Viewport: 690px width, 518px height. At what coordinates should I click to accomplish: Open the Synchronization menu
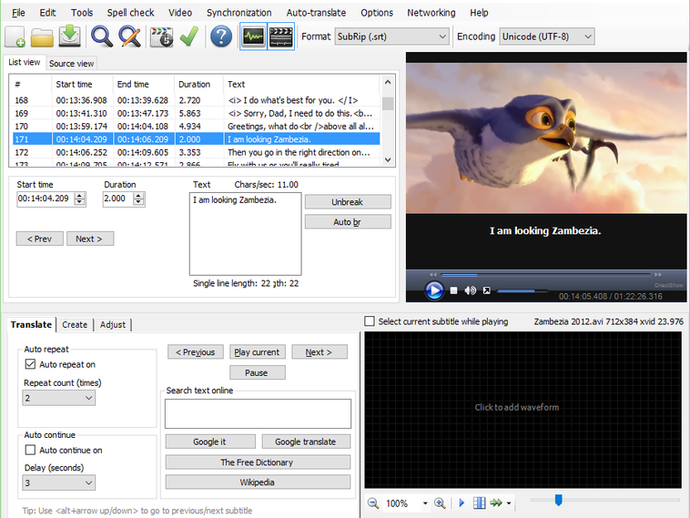point(239,13)
